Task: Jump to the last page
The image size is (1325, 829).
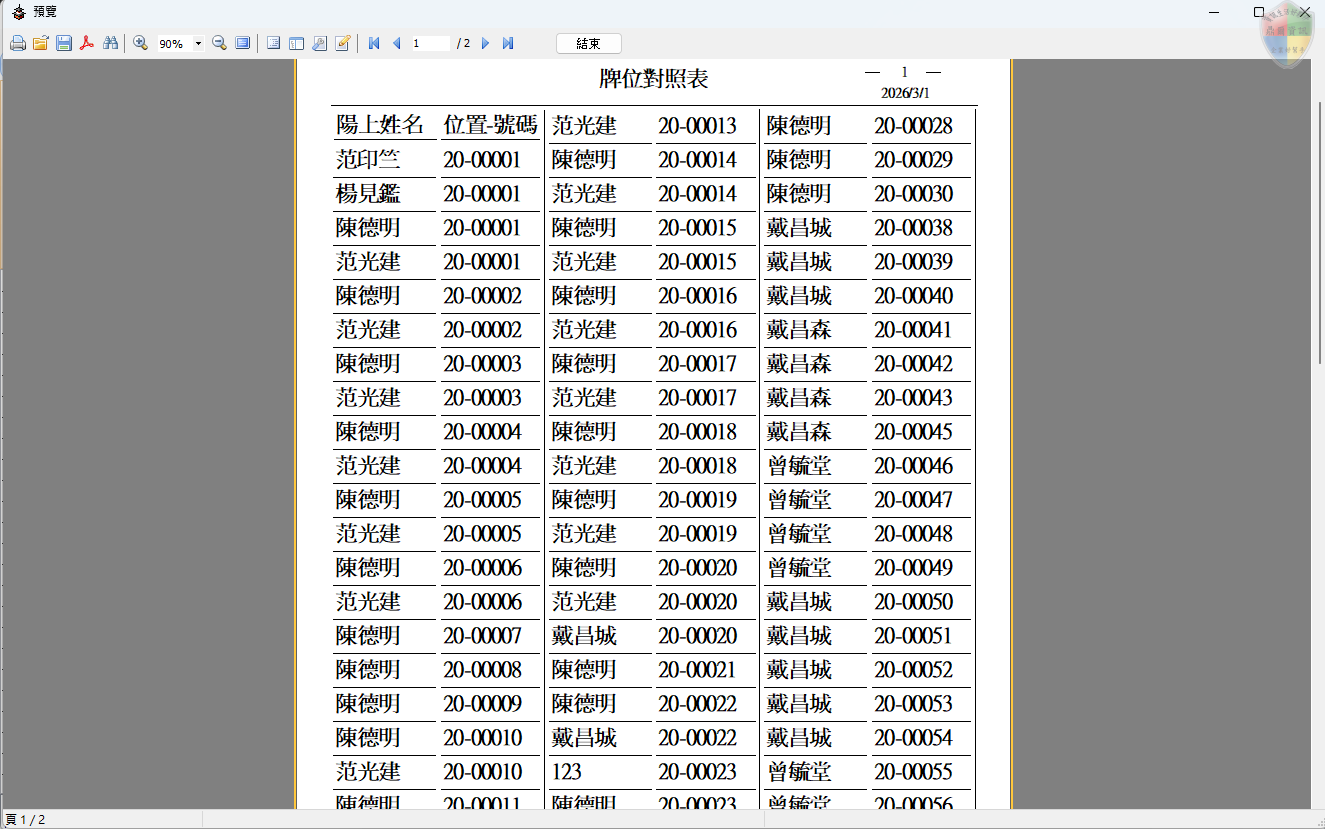Action: 508,43
